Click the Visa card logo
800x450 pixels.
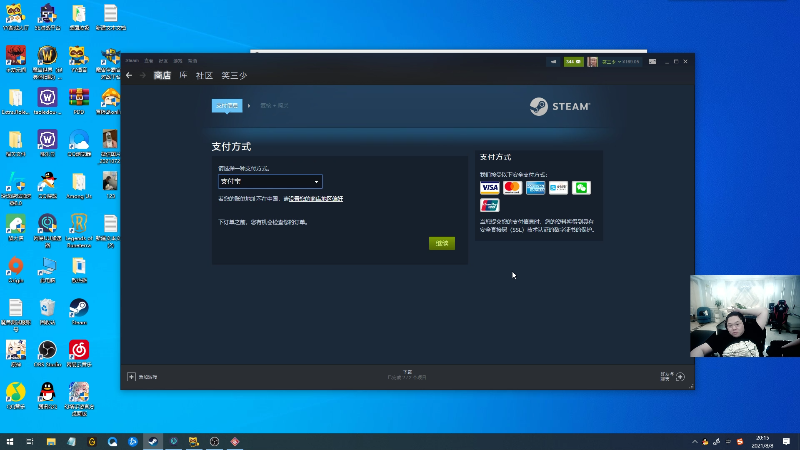coord(489,188)
